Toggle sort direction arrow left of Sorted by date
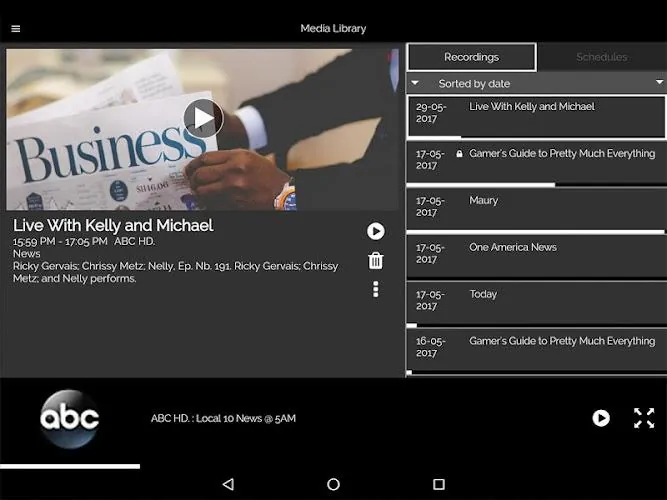 (x=415, y=83)
